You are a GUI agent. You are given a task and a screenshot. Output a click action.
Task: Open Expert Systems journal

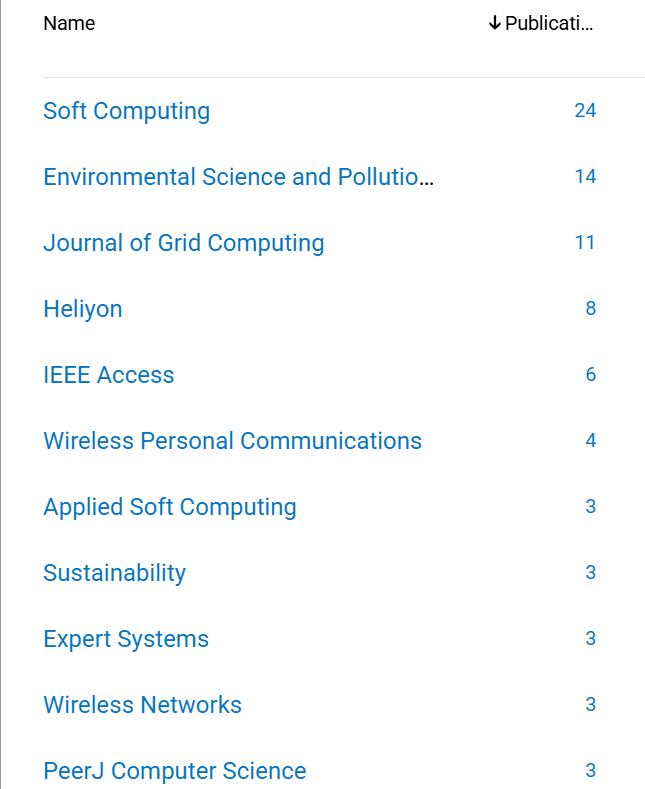click(126, 639)
